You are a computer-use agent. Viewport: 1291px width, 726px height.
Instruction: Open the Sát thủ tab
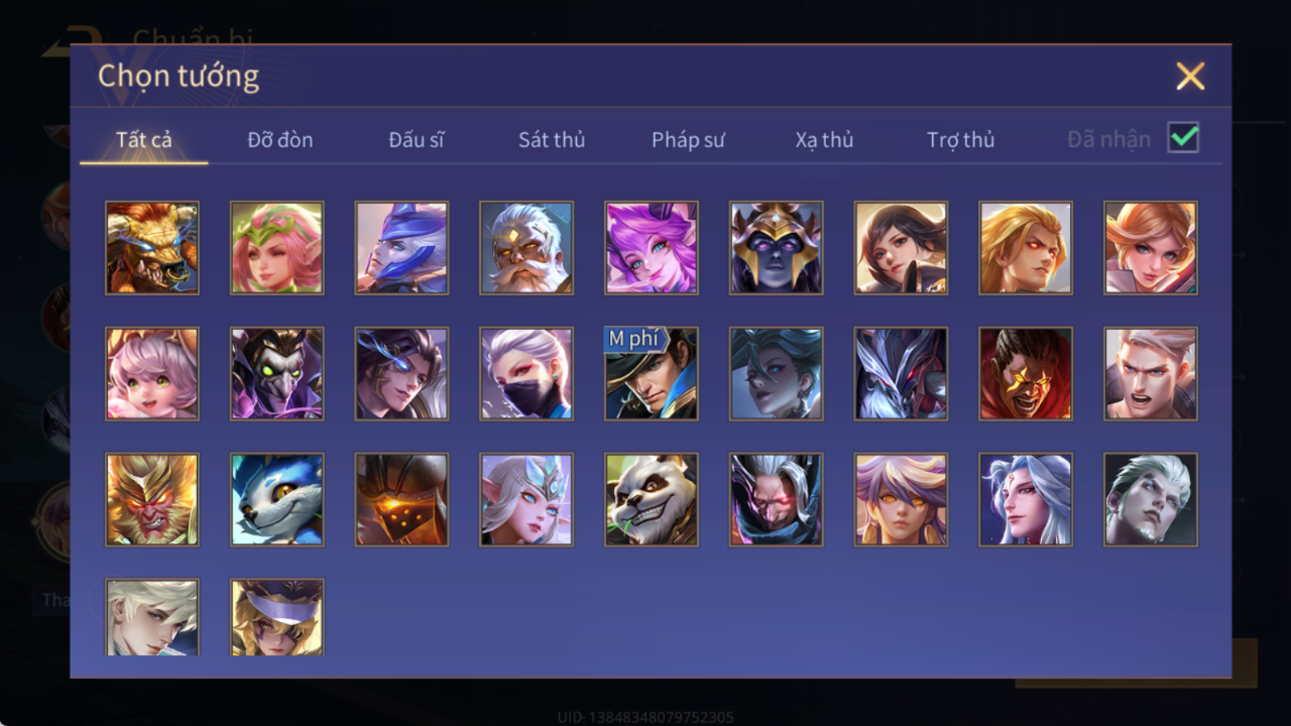[551, 140]
